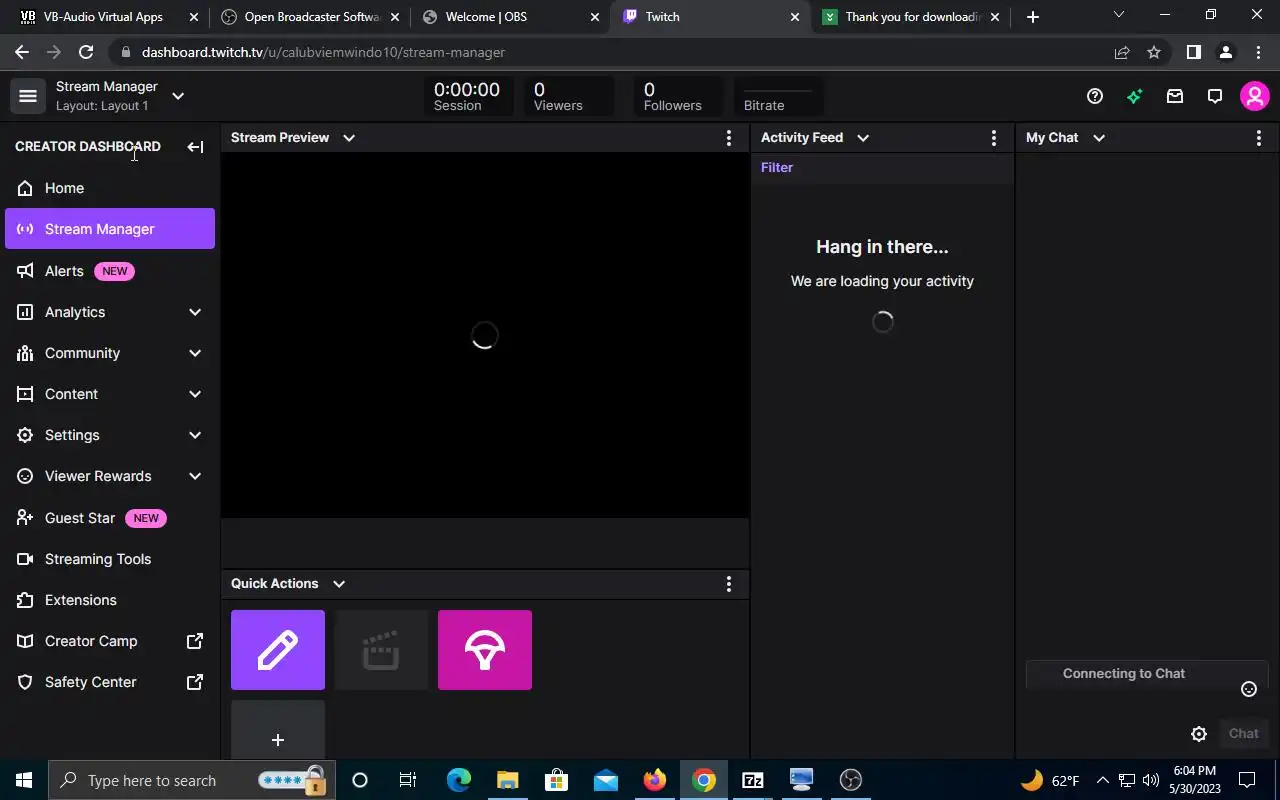Reload the page in Chrome
This screenshot has width=1280, height=800.
(86, 52)
